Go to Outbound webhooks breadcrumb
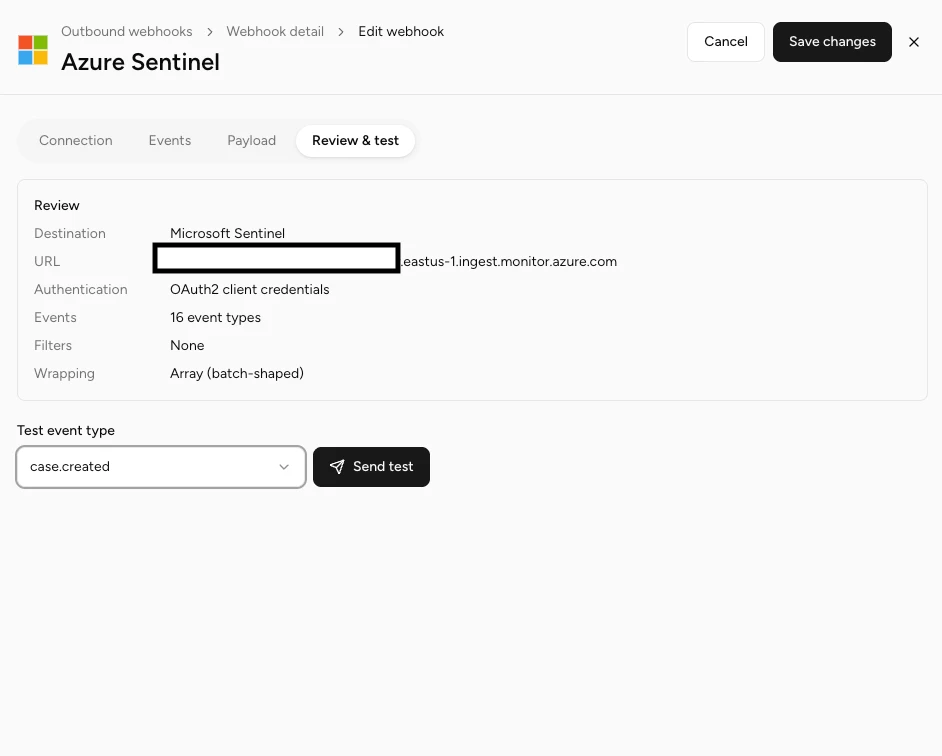Image resolution: width=942 pixels, height=756 pixels. coord(127,32)
